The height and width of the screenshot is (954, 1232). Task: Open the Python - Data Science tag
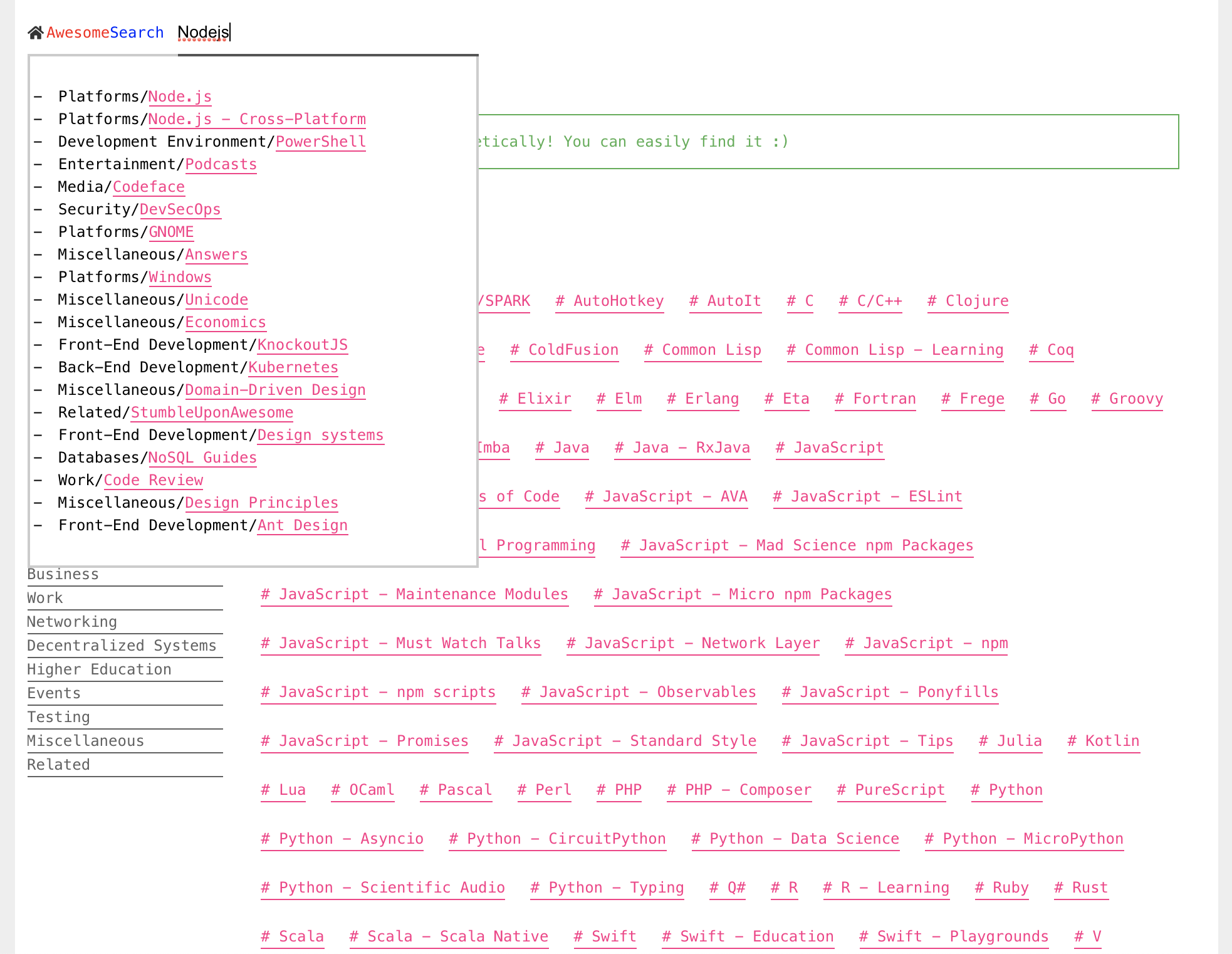pos(795,838)
